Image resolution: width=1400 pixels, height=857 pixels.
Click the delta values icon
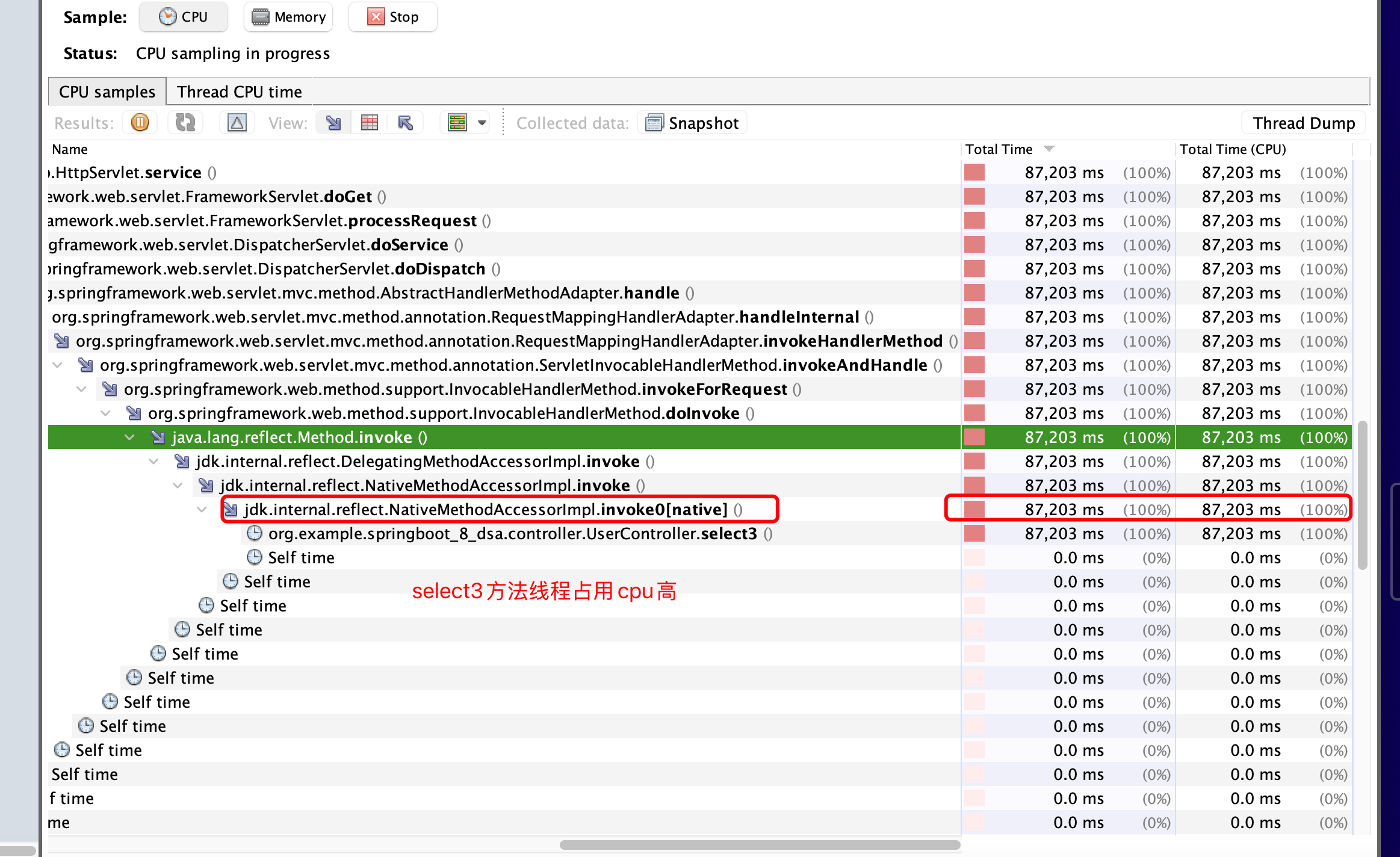tap(237, 123)
